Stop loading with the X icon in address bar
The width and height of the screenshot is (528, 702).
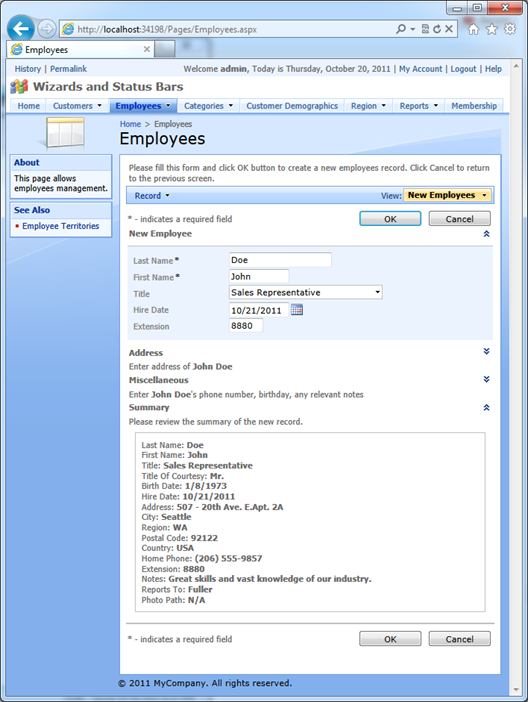(449, 29)
